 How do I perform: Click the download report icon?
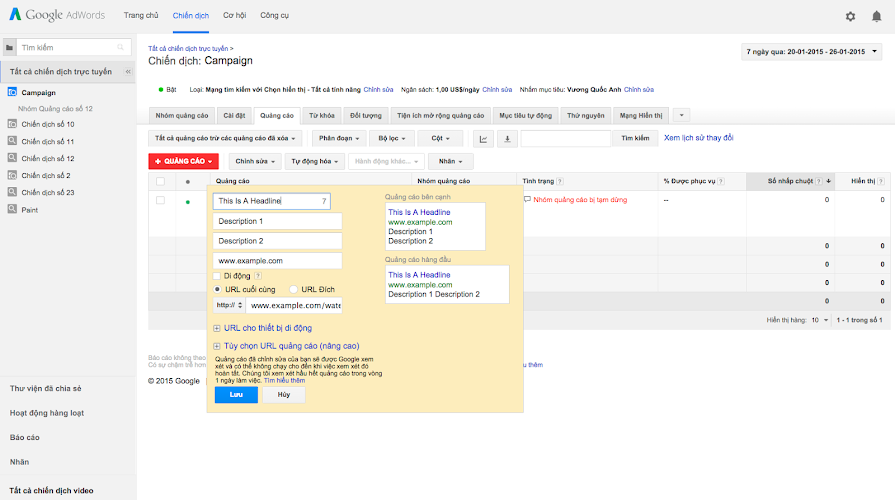[x=507, y=138]
